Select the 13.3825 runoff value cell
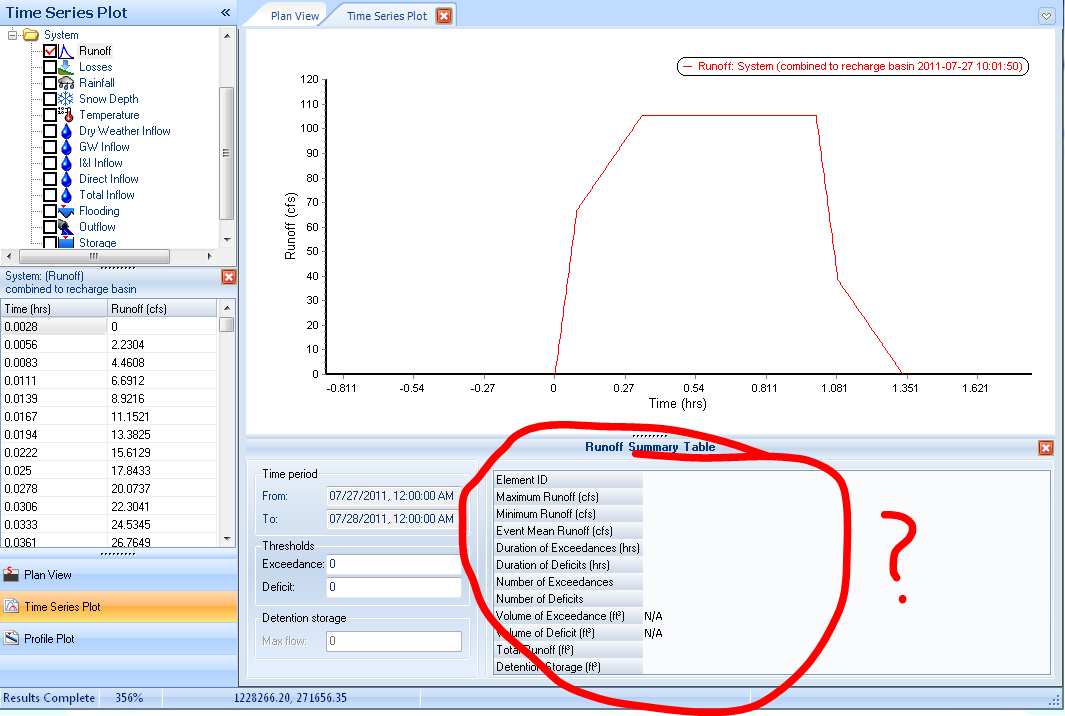1065x716 pixels. (163, 435)
